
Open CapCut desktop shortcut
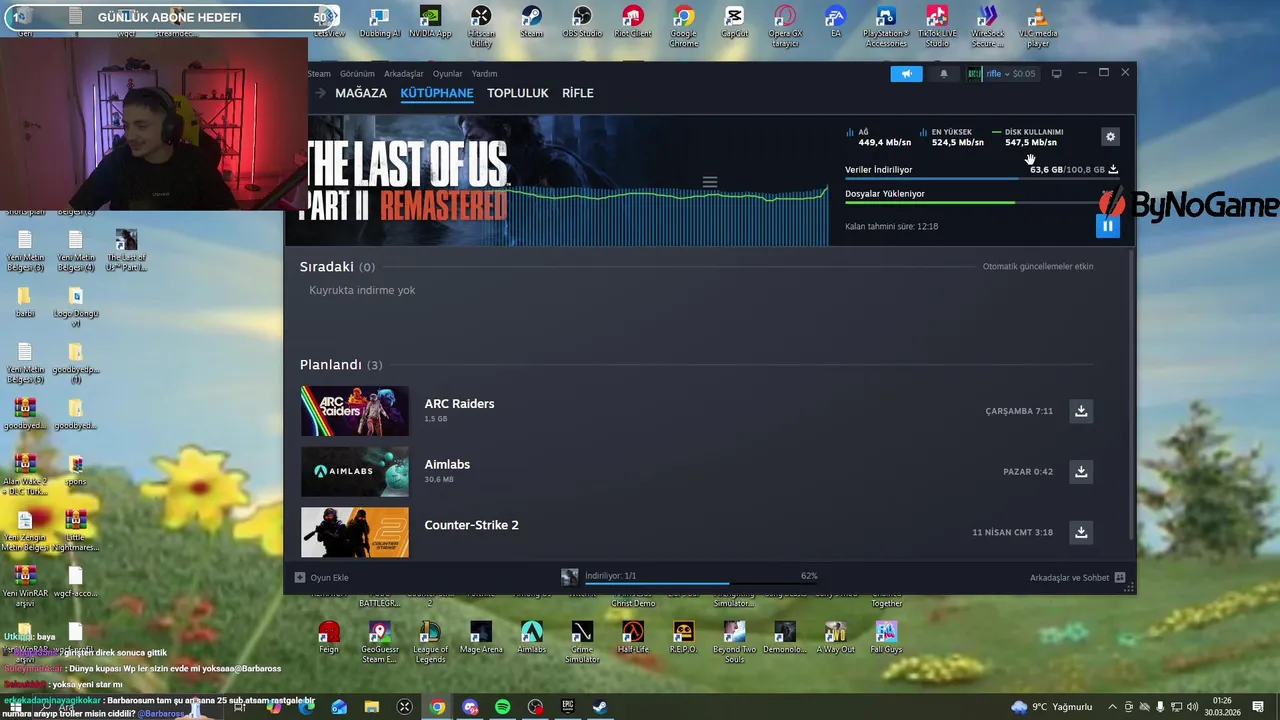click(x=734, y=23)
